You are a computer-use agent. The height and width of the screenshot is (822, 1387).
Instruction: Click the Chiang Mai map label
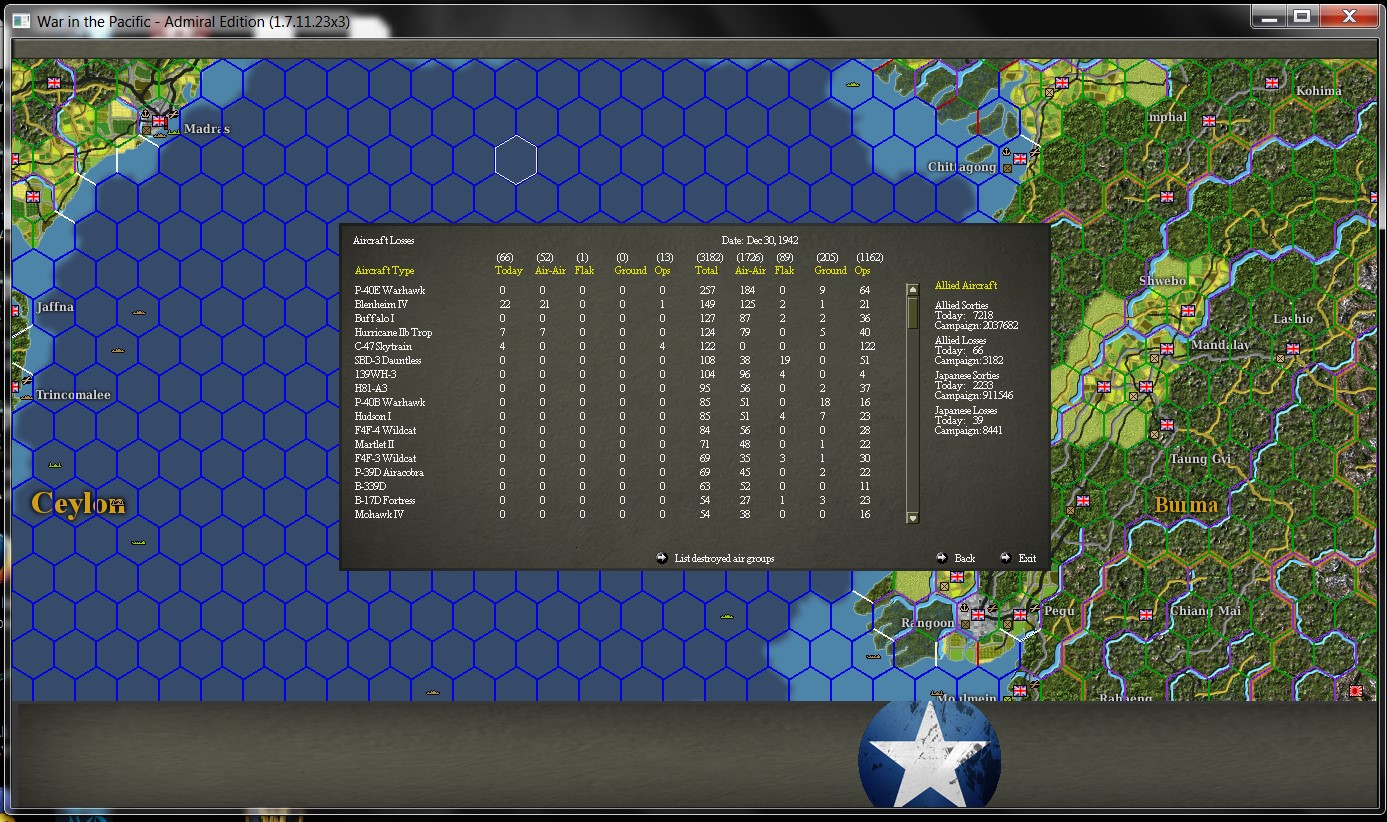click(x=1206, y=611)
